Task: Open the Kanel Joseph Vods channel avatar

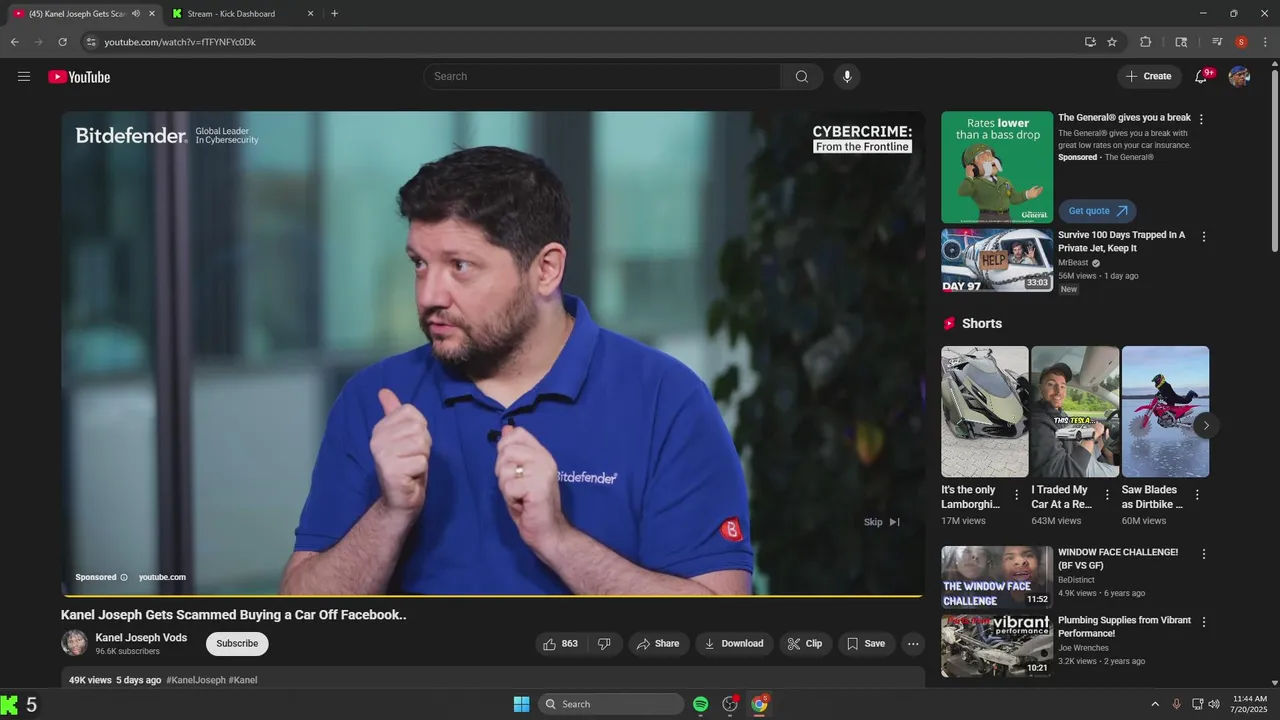Action: click(x=74, y=643)
